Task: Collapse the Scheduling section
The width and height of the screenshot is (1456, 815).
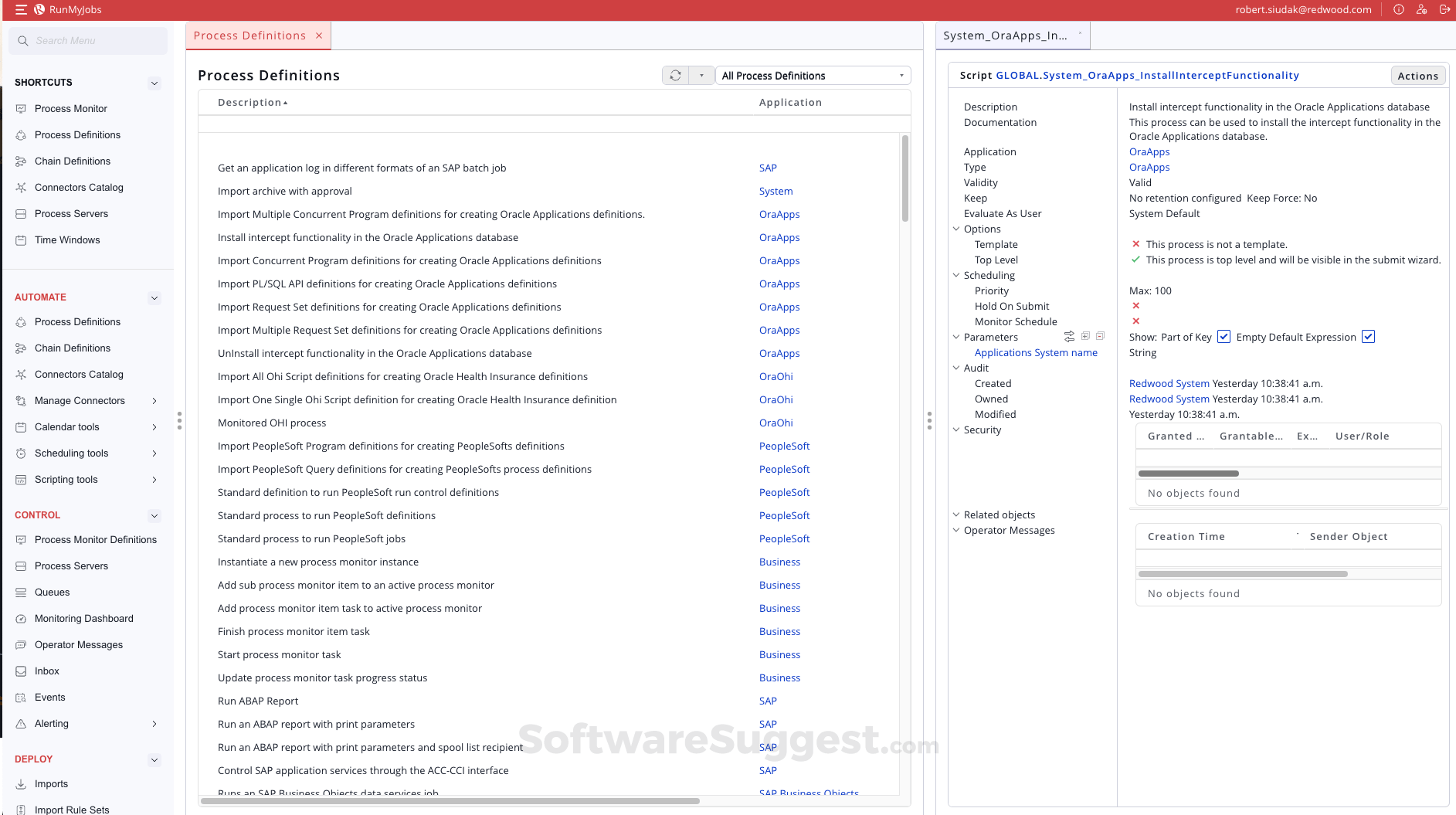Action: coord(957,275)
